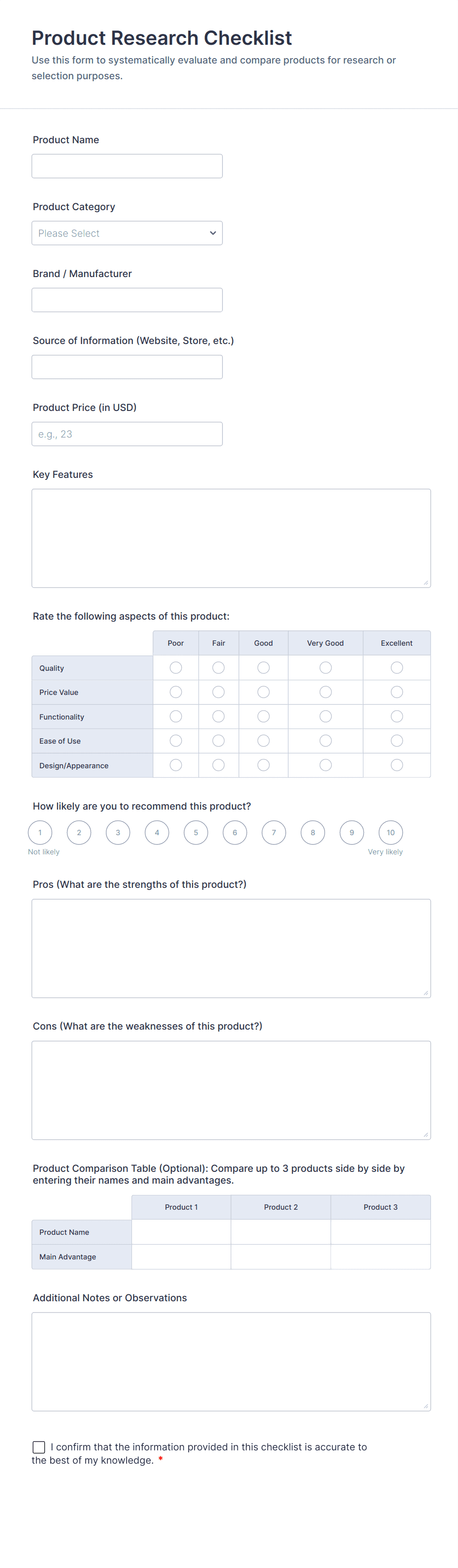This screenshot has height=1568, width=458.
Task: Mark Functionality as Good
Action: (x=263, y=717)
